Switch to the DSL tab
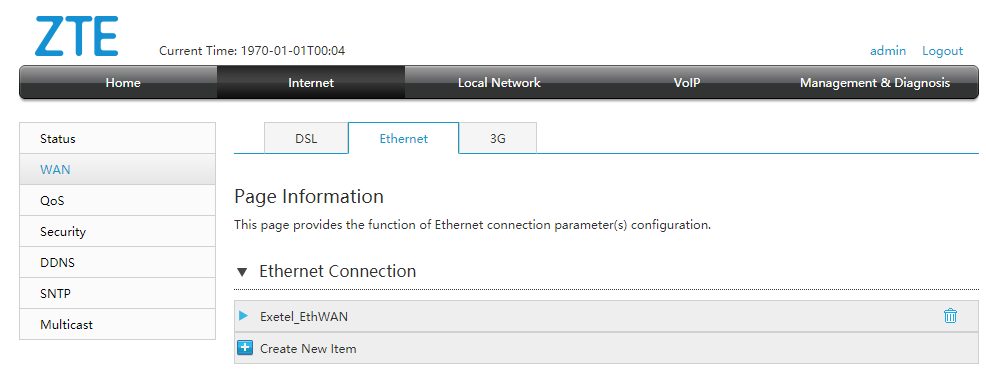 pos(306,139)
